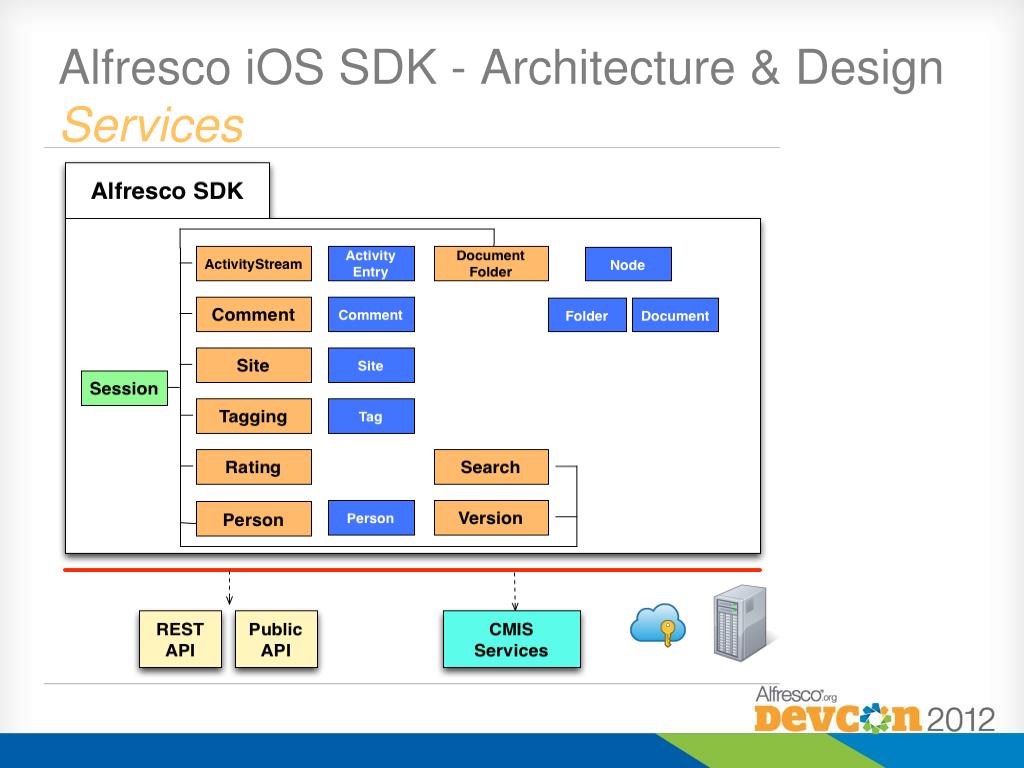Click the cloud with key icon
This screenshot has width=1024, height=768.
point(658,625)
